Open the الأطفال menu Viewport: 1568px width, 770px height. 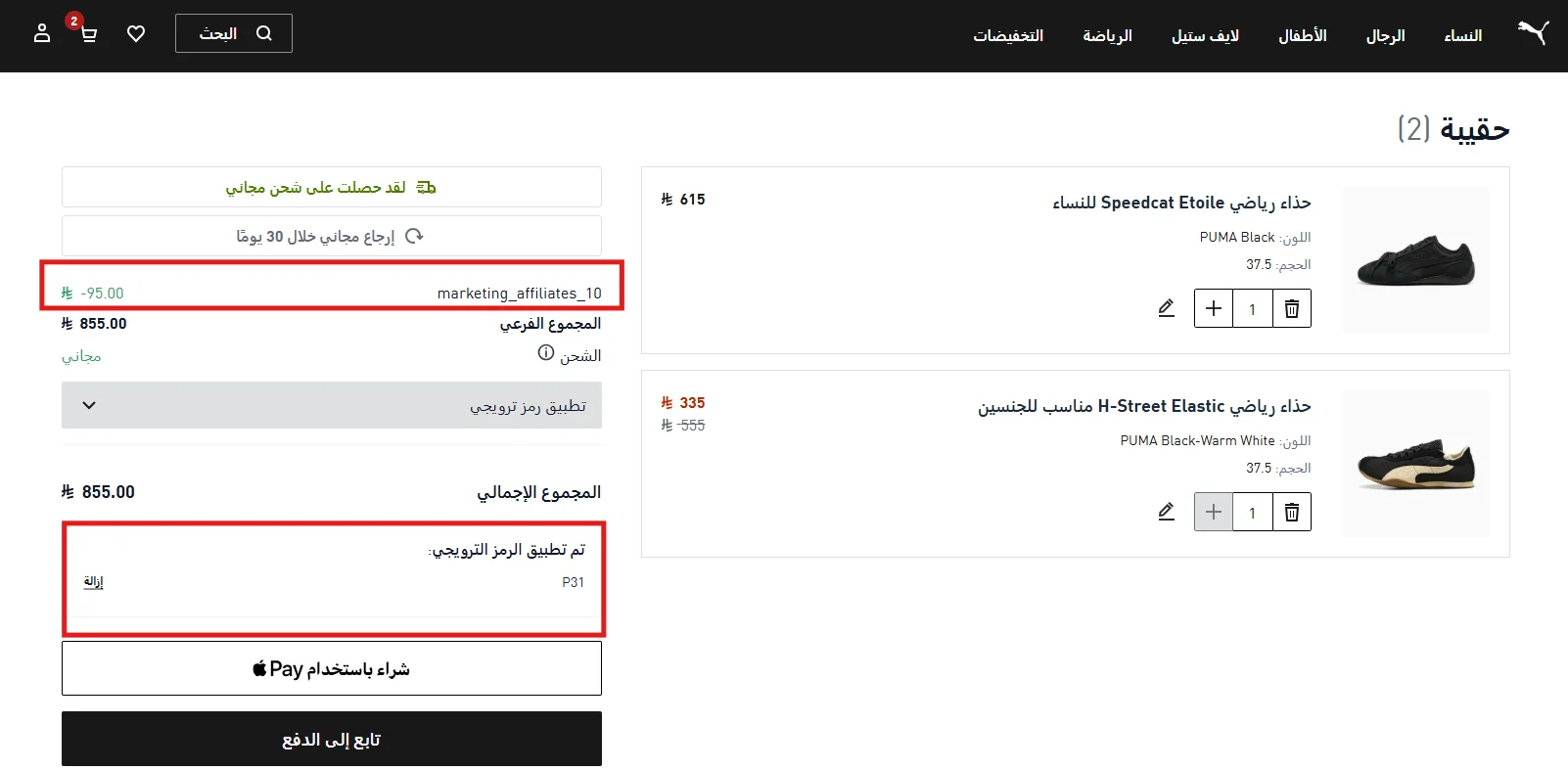coord(1302,35)
